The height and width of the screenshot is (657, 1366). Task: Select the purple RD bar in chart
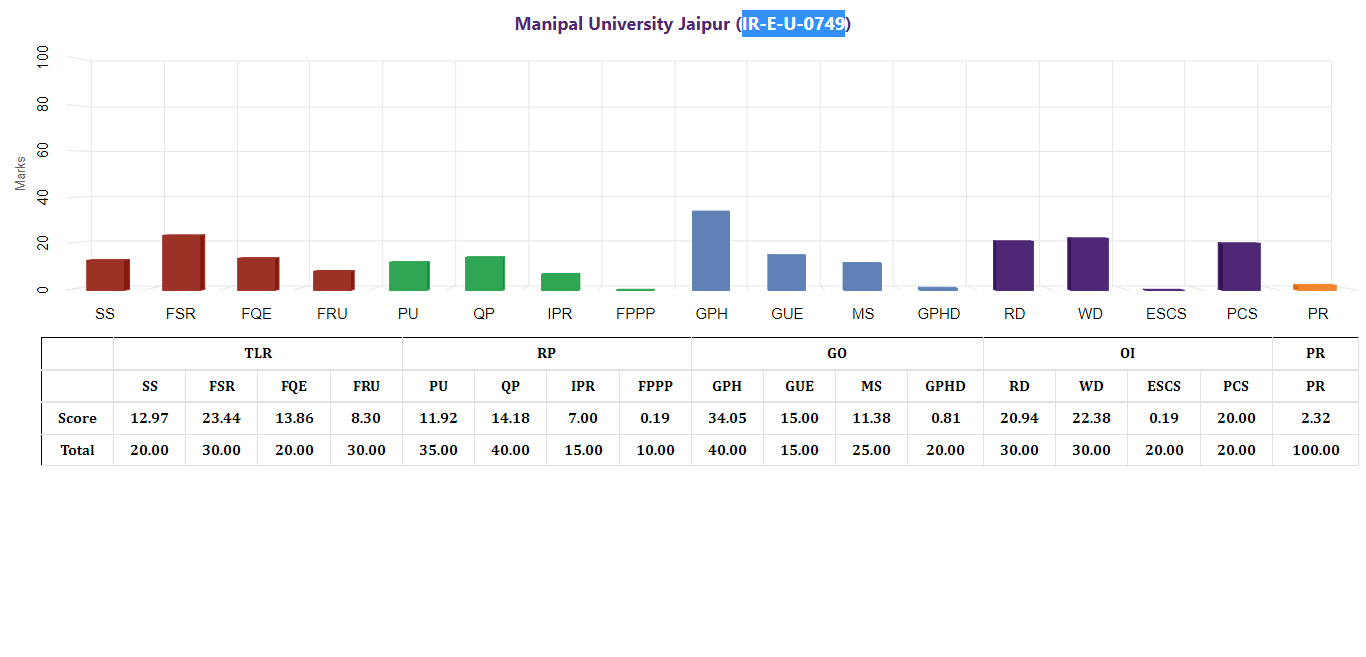pos(1013,265)
